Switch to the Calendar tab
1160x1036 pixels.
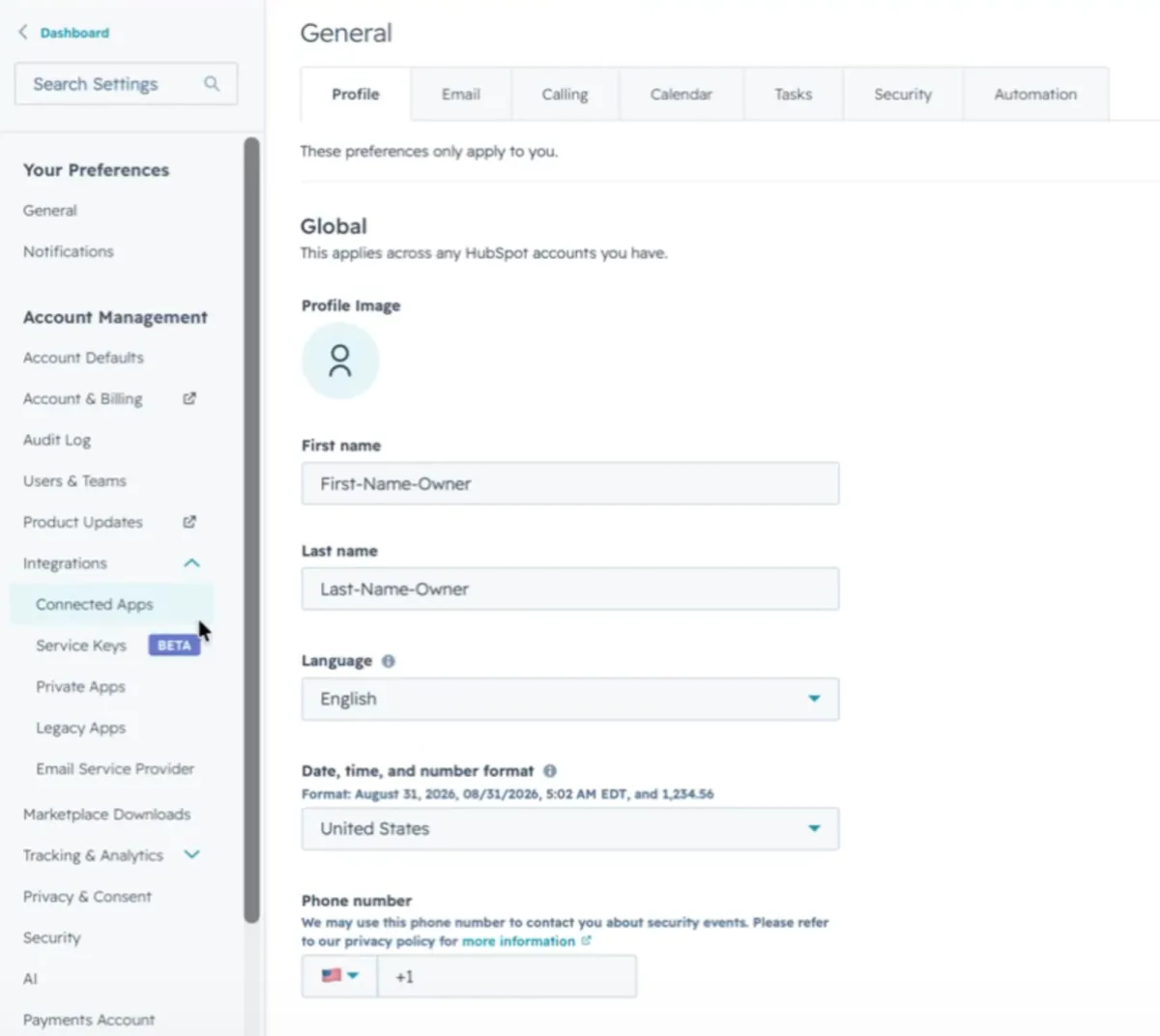[x=681, y=94]
